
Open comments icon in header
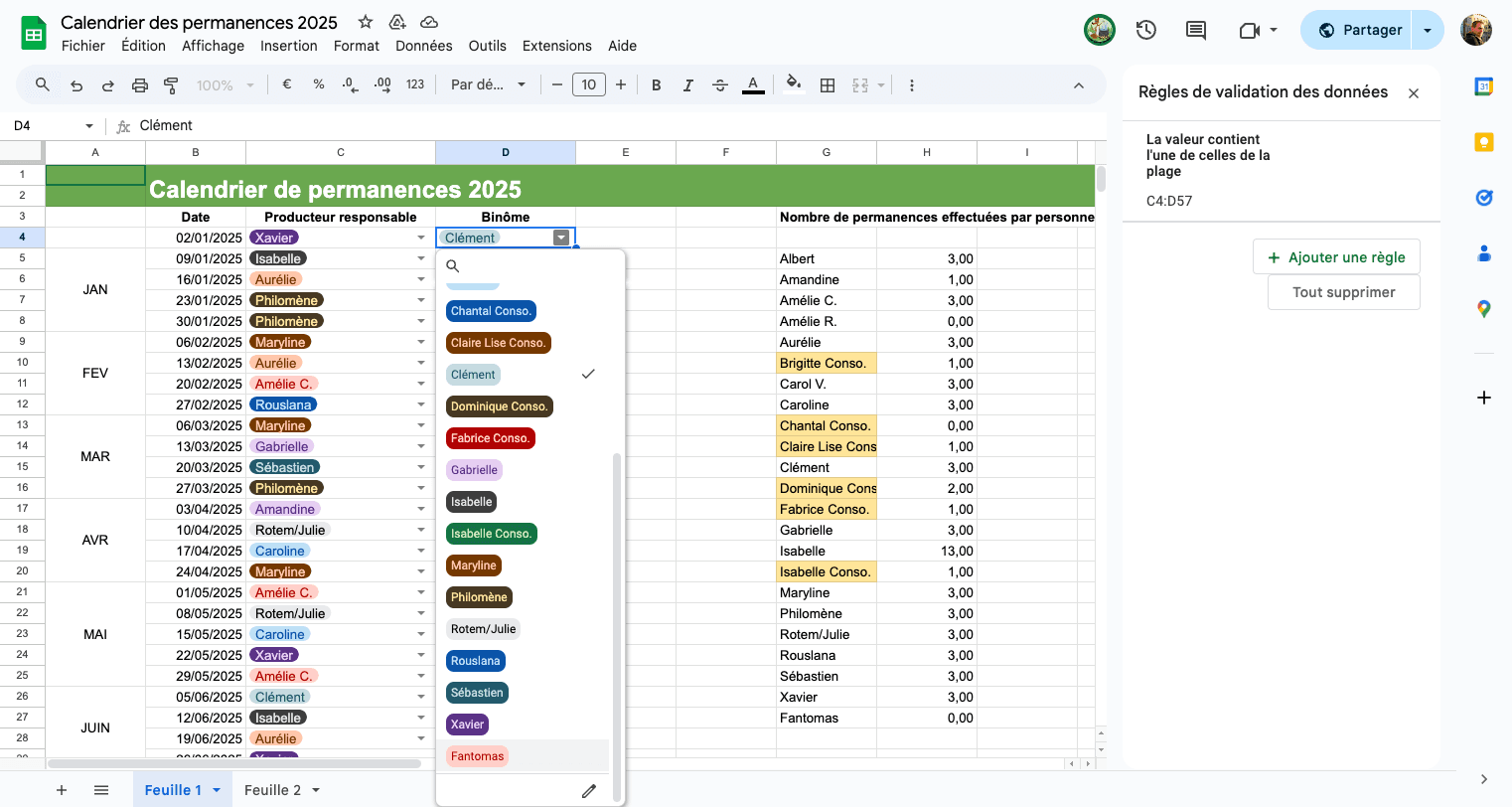(1196, 30)
